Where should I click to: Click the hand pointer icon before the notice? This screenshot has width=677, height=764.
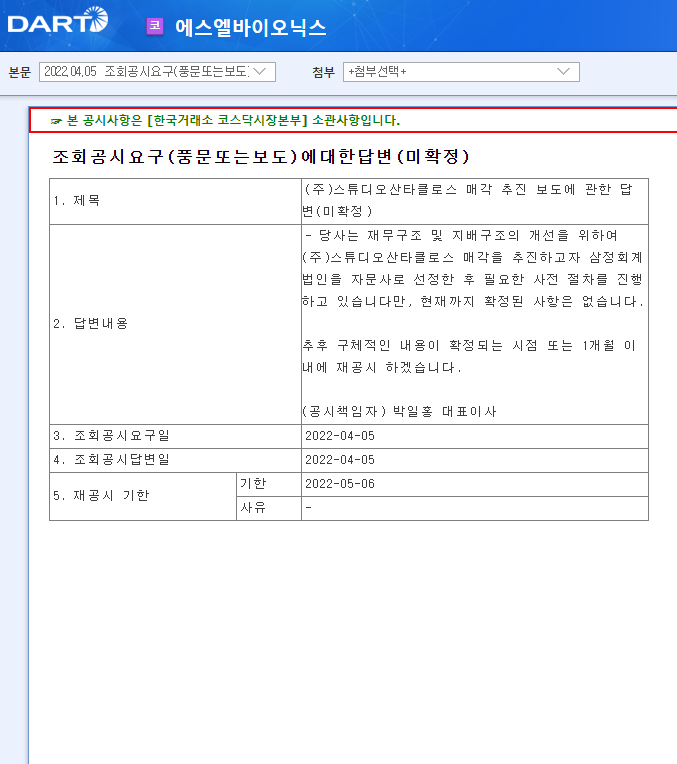(57, 121)
